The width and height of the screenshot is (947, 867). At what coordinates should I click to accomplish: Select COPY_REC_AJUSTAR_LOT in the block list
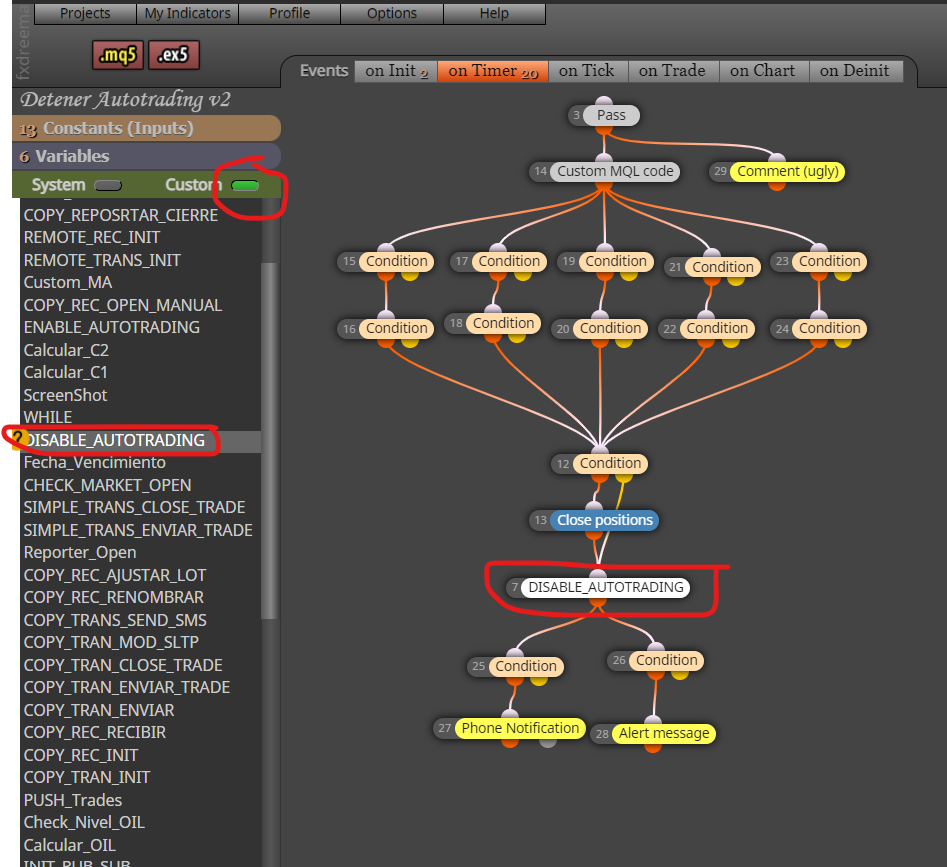coord(115,575)
